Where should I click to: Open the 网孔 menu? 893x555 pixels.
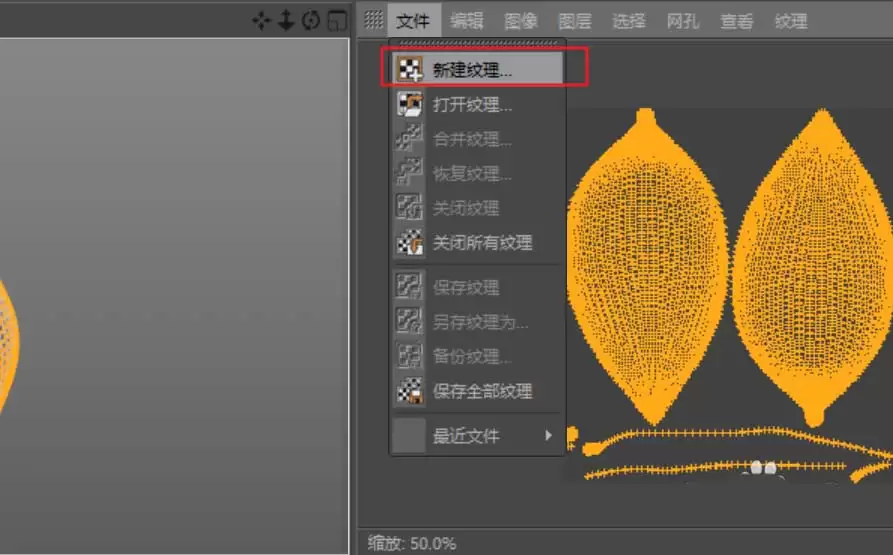tap(682, 21)
